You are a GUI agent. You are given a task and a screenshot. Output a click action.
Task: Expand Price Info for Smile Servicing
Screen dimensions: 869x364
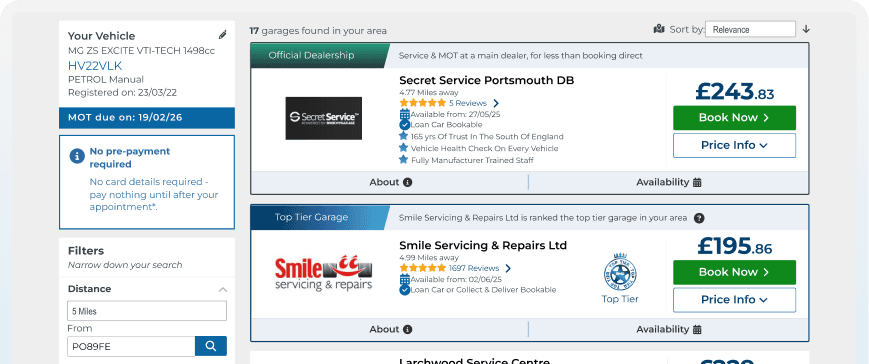coord(734,300)
